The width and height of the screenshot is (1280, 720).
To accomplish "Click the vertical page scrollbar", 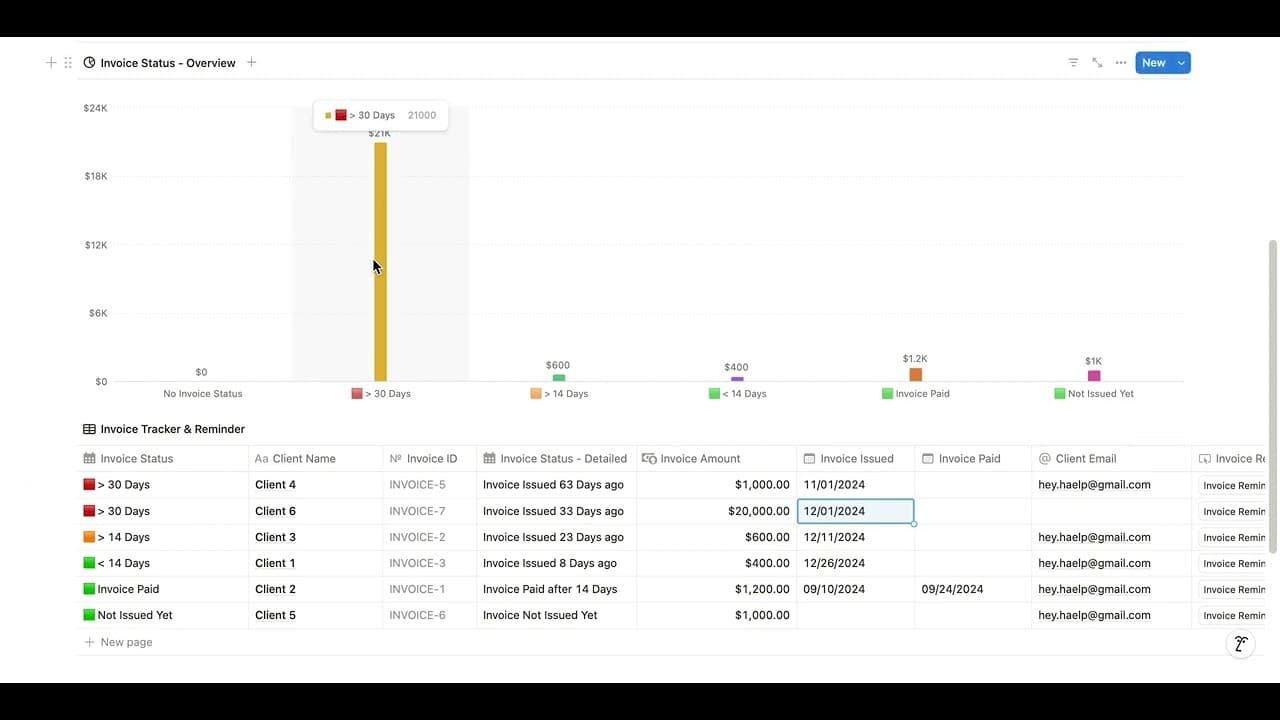I will click(x=1273, y=396).
